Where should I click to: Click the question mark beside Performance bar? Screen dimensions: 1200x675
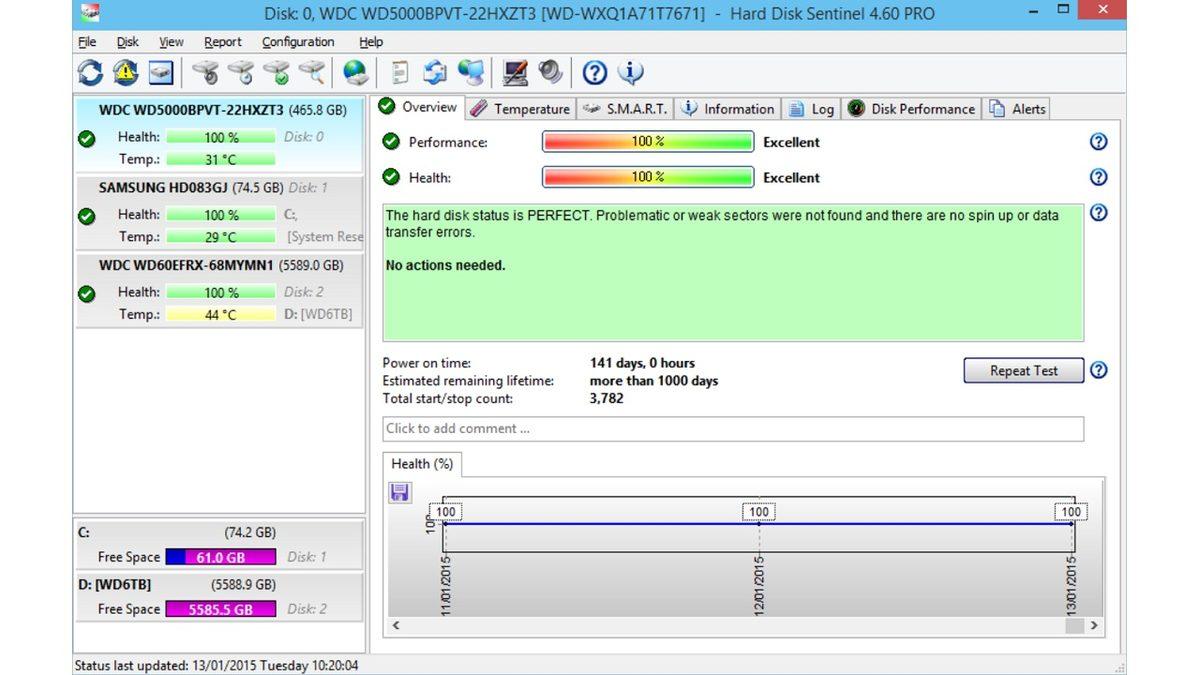(x=1098, y=142)
